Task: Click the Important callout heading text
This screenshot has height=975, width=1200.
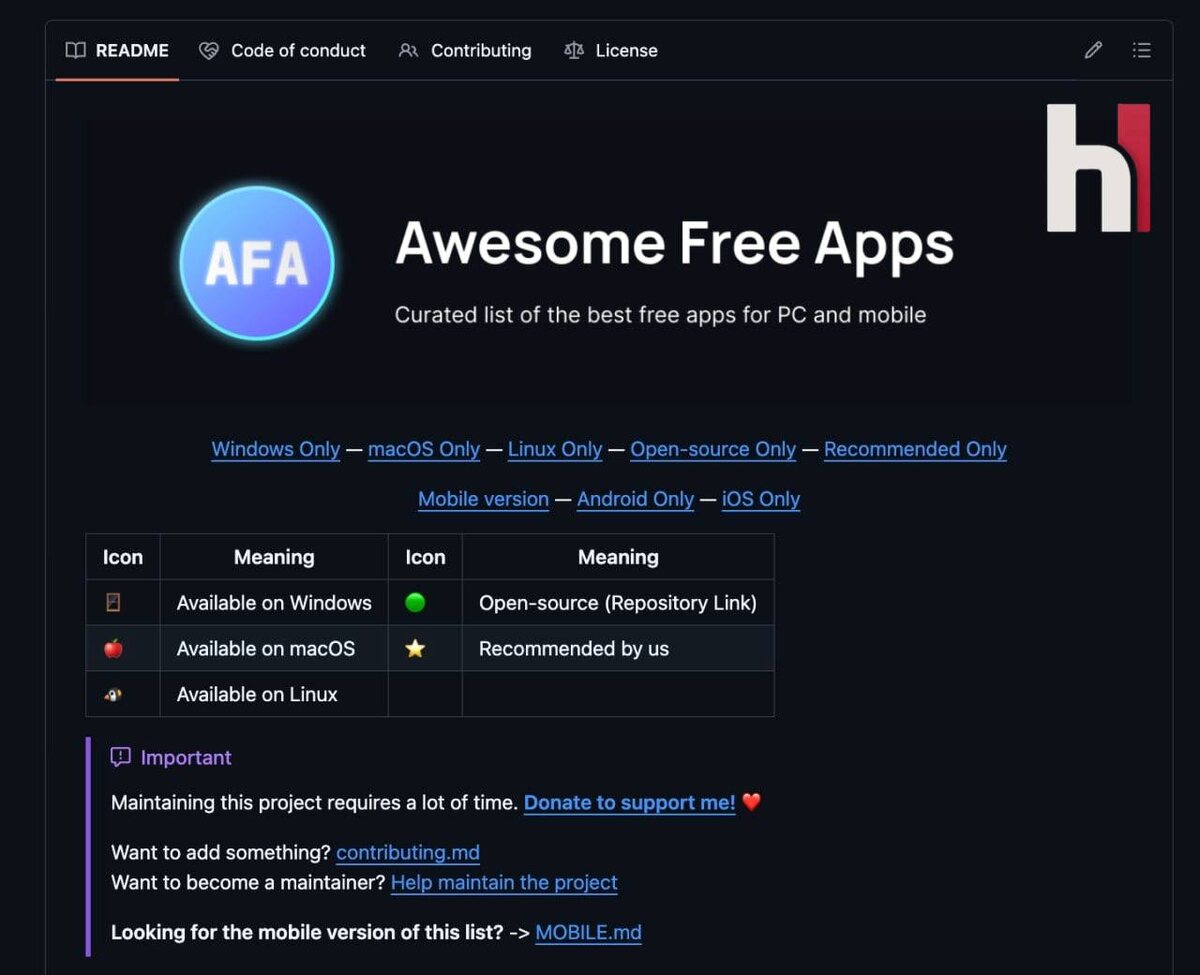Action: 186,757
